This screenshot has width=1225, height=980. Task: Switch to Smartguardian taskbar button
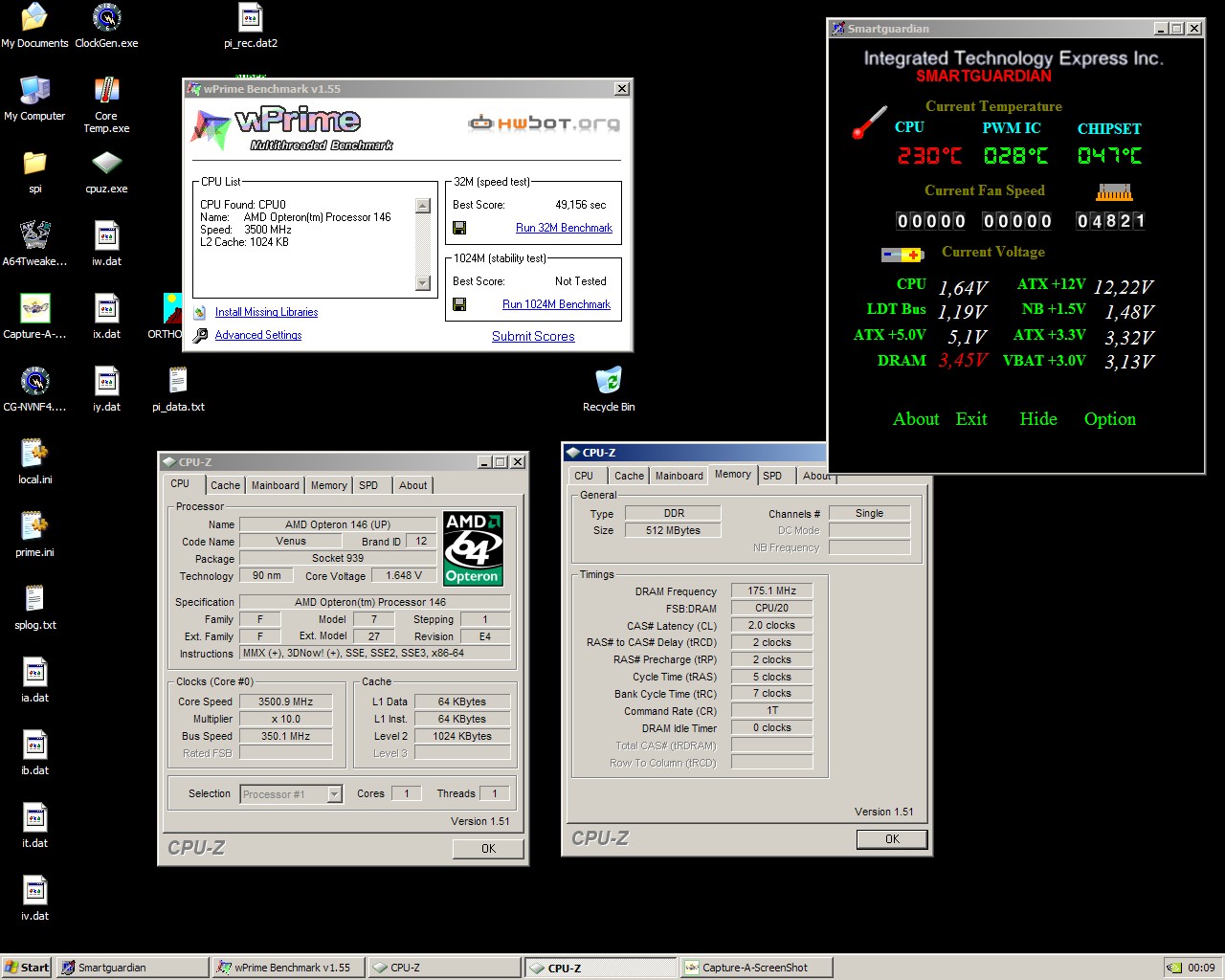132,968
